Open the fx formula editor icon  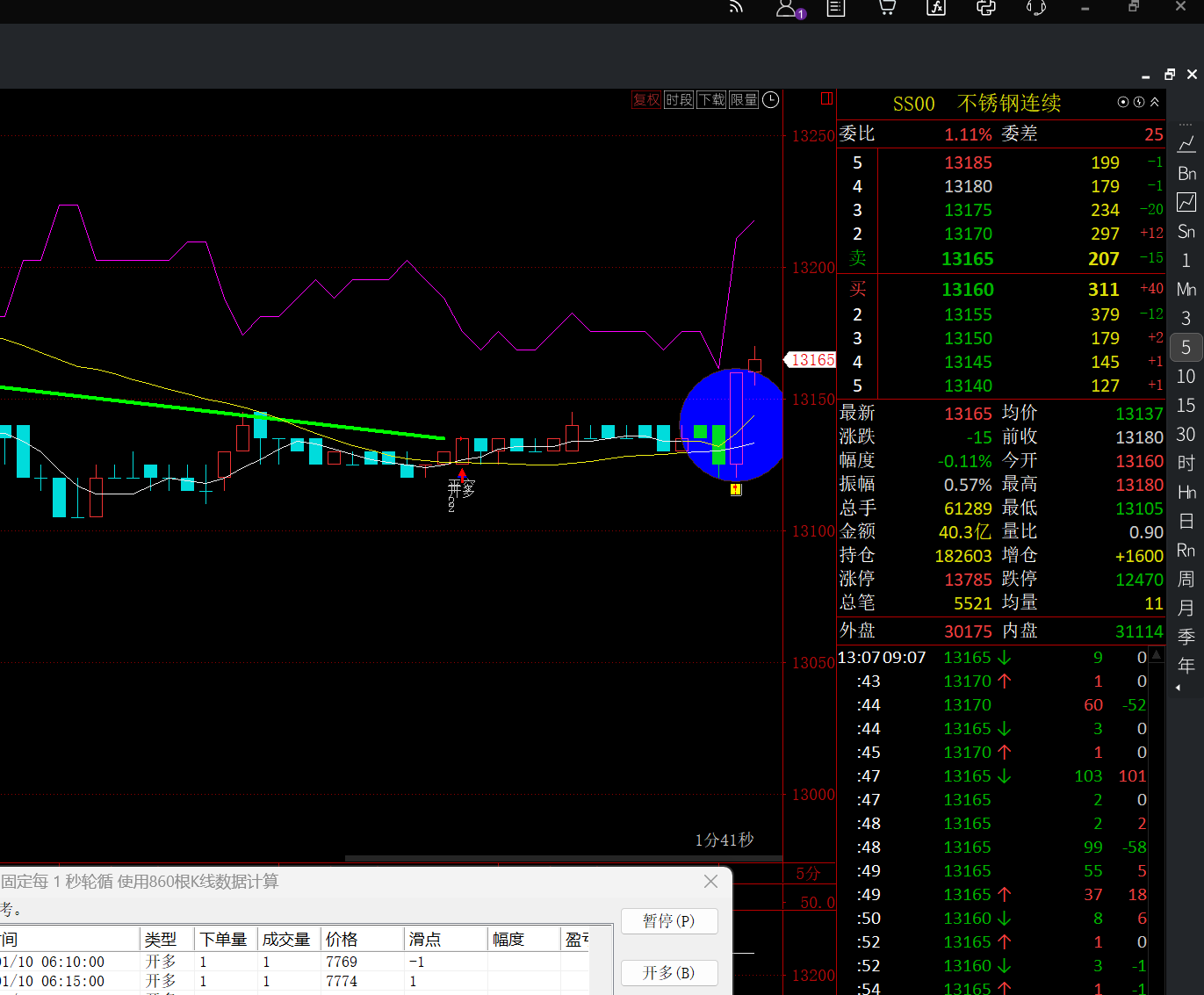pyautogui.click(x=936, y=8)
